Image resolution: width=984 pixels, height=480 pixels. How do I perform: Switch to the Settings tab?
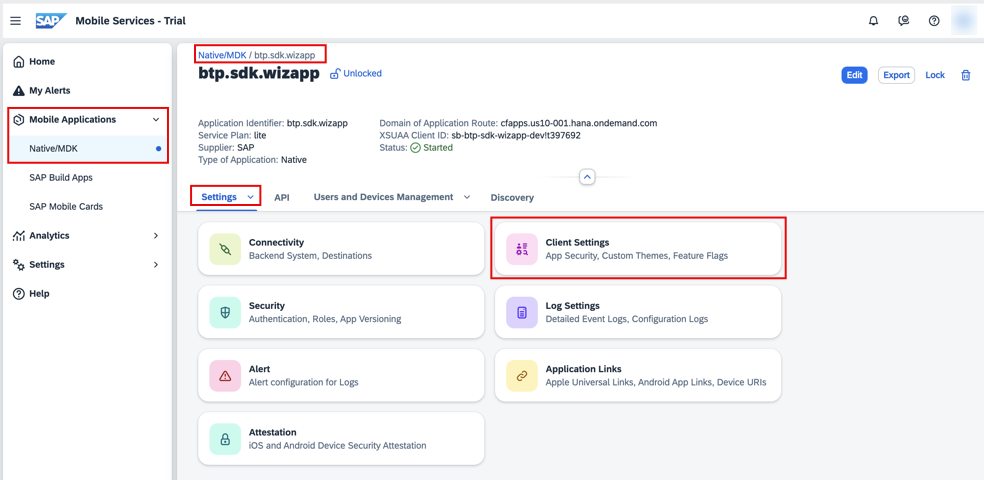coord(219,197)
